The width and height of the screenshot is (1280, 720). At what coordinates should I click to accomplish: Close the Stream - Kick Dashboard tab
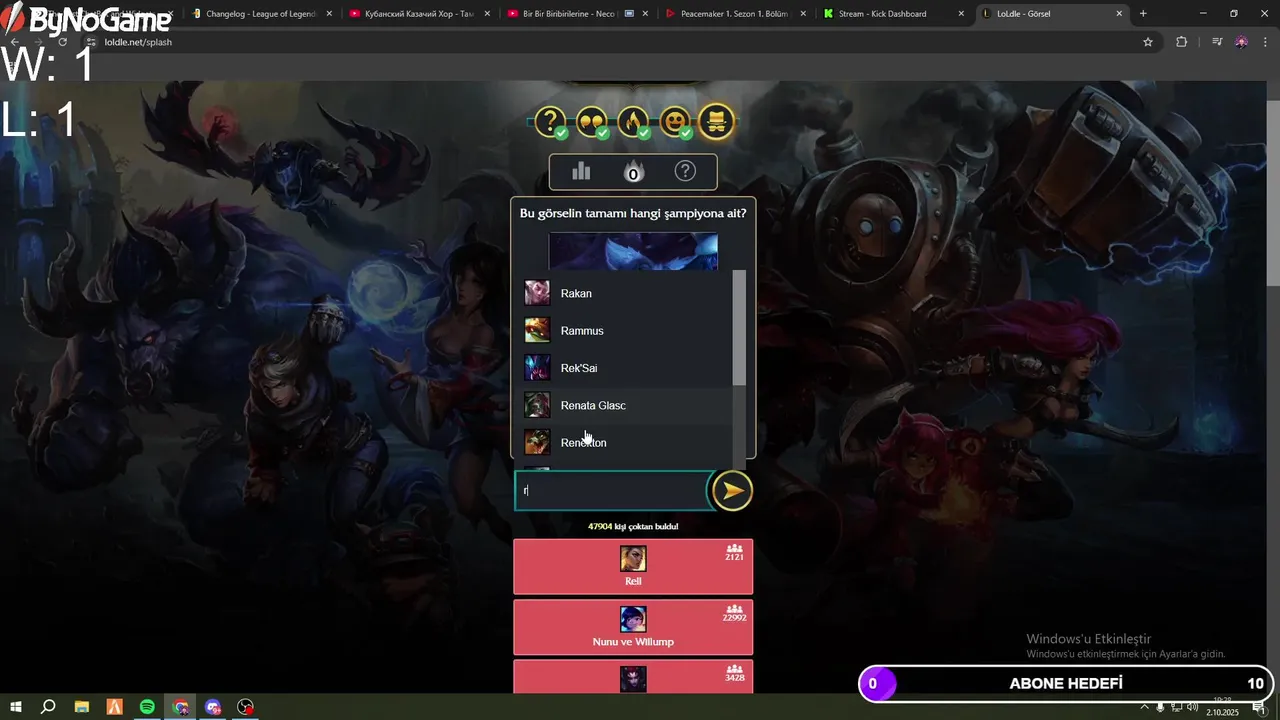961,14
